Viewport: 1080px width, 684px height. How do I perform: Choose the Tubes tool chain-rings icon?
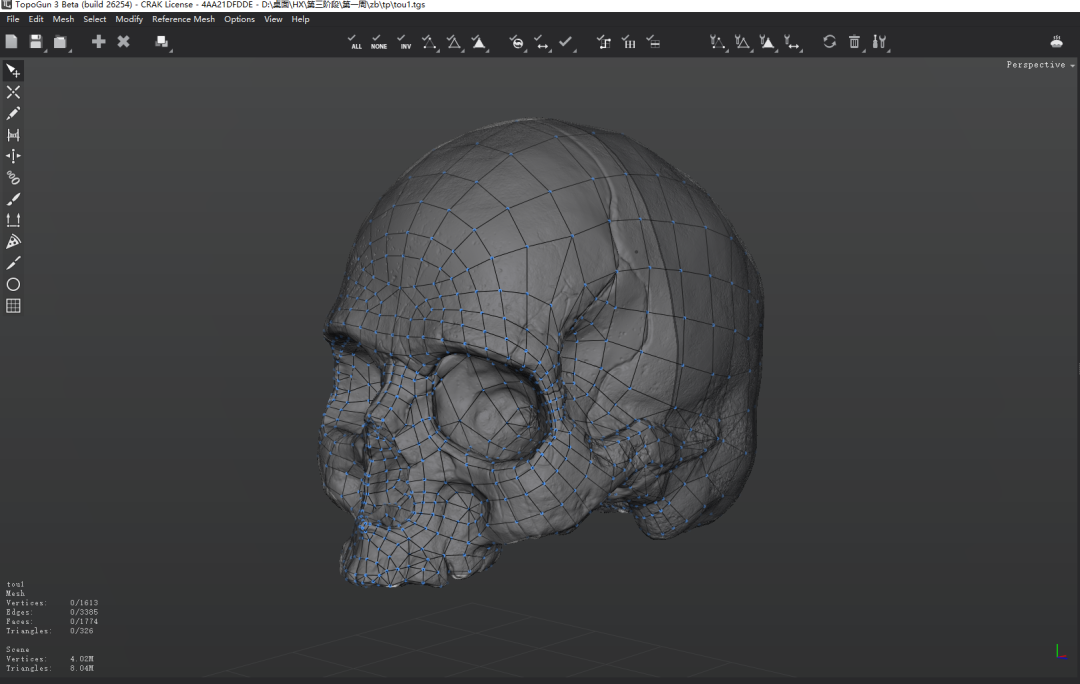pos(13,178)
